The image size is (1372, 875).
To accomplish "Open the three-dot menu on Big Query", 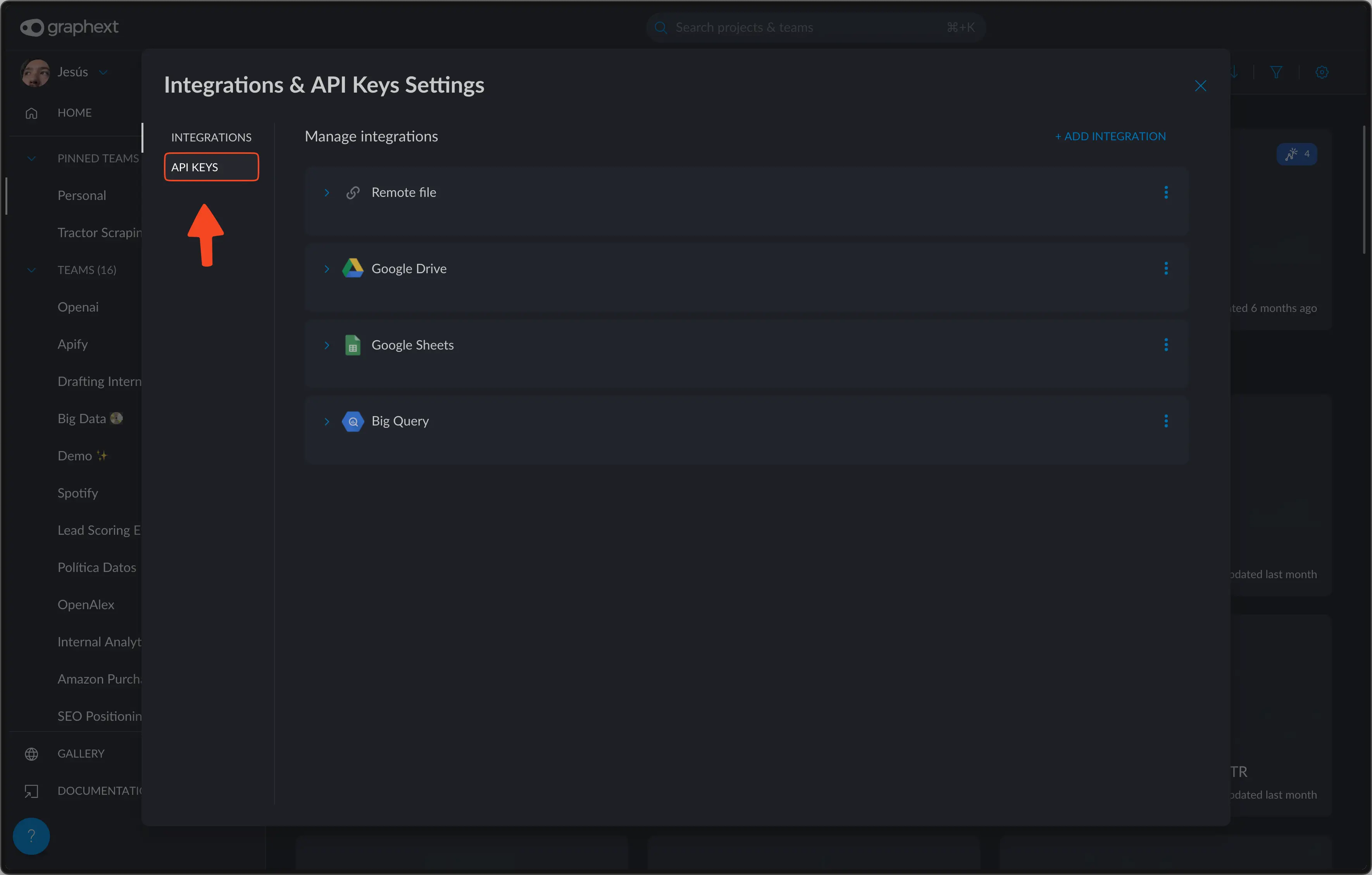I will click(x=1166, y=422).
